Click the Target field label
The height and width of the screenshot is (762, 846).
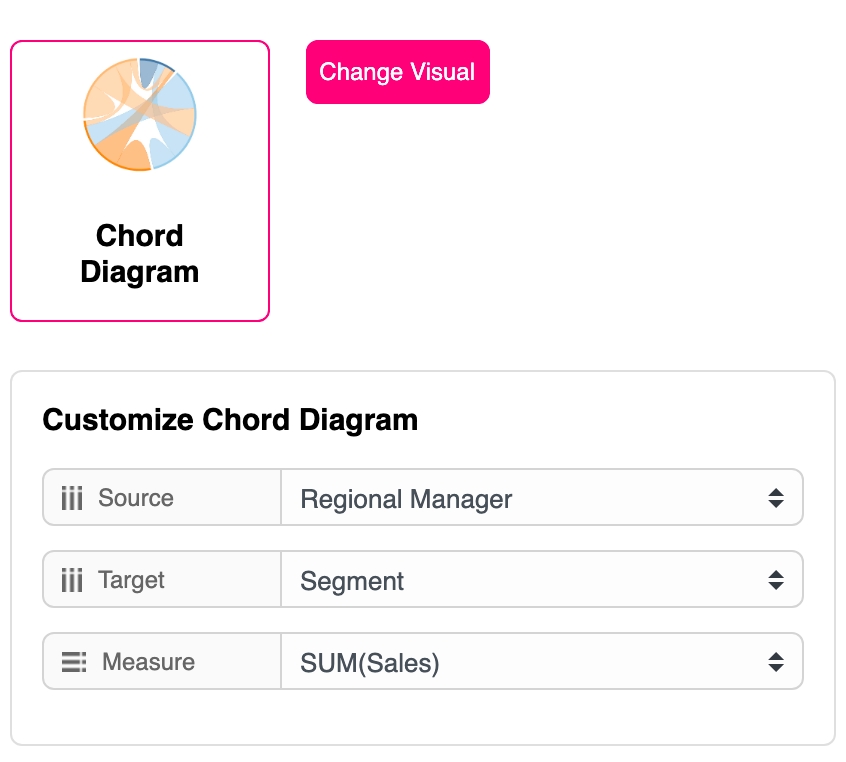click(x=131, y=580)
